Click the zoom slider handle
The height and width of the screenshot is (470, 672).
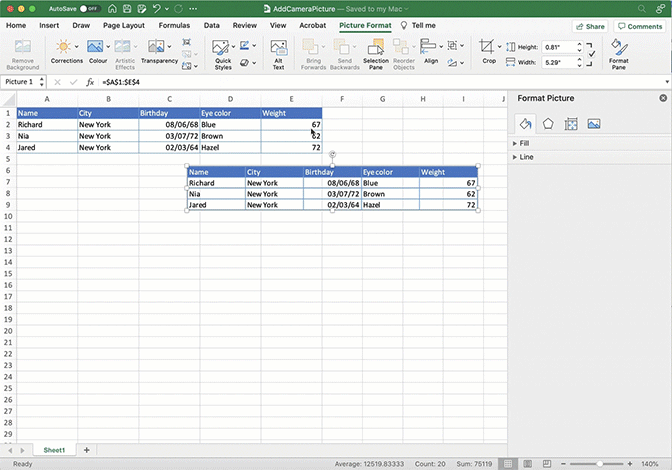tap(600, 464)
